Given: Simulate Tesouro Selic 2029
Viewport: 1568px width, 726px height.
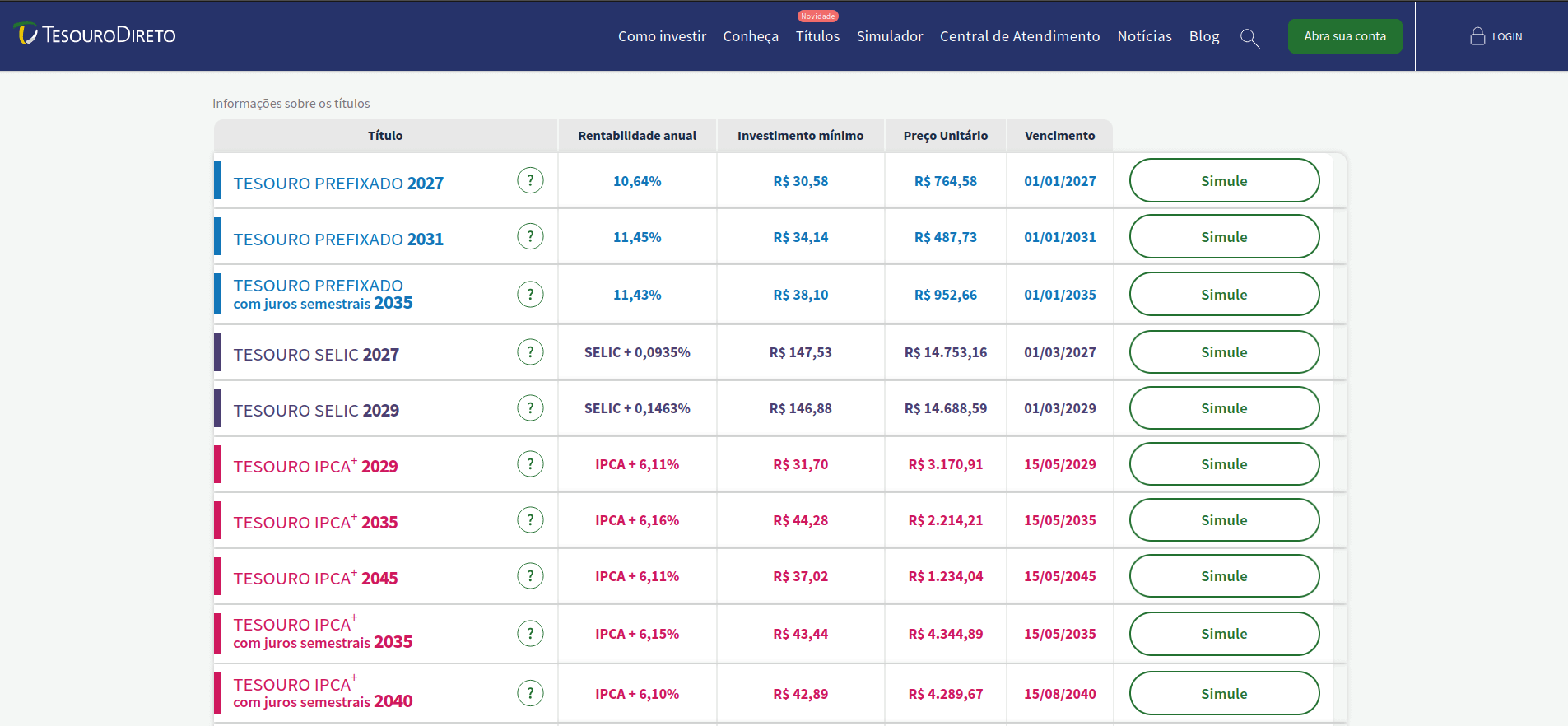Looking at the screenshot, I should (1224, 407).
